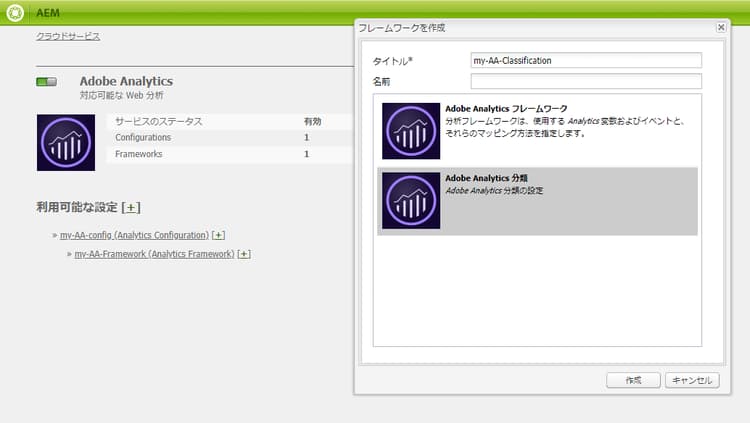Click the Adobe Analytics logo thumbnail on the services page

click(66, 143)
